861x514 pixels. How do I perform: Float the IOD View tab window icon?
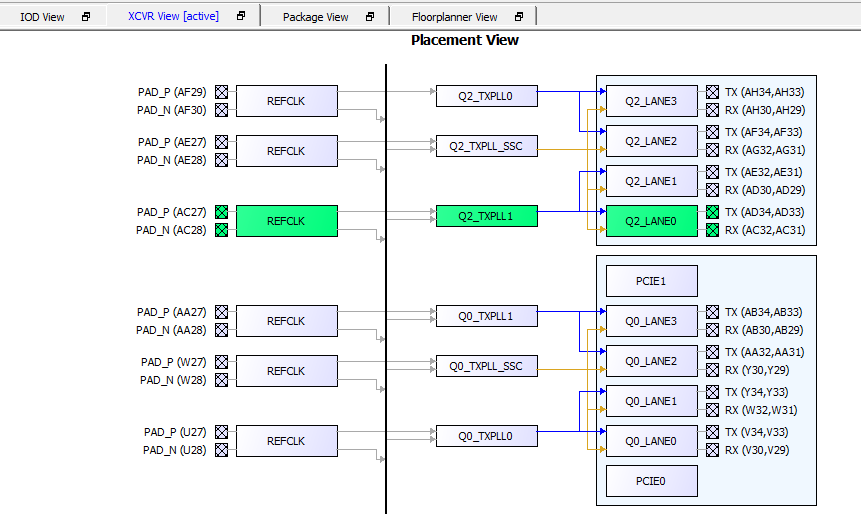(x=86, y=17)
